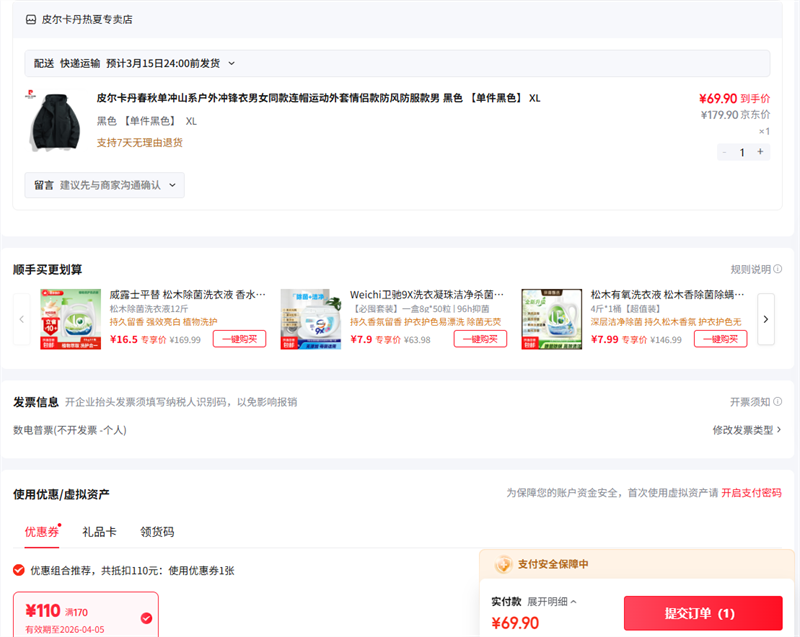Switch to the 礼品卡 tab
800x637 pixels.
pyautogui.click(x=99, y=532)
